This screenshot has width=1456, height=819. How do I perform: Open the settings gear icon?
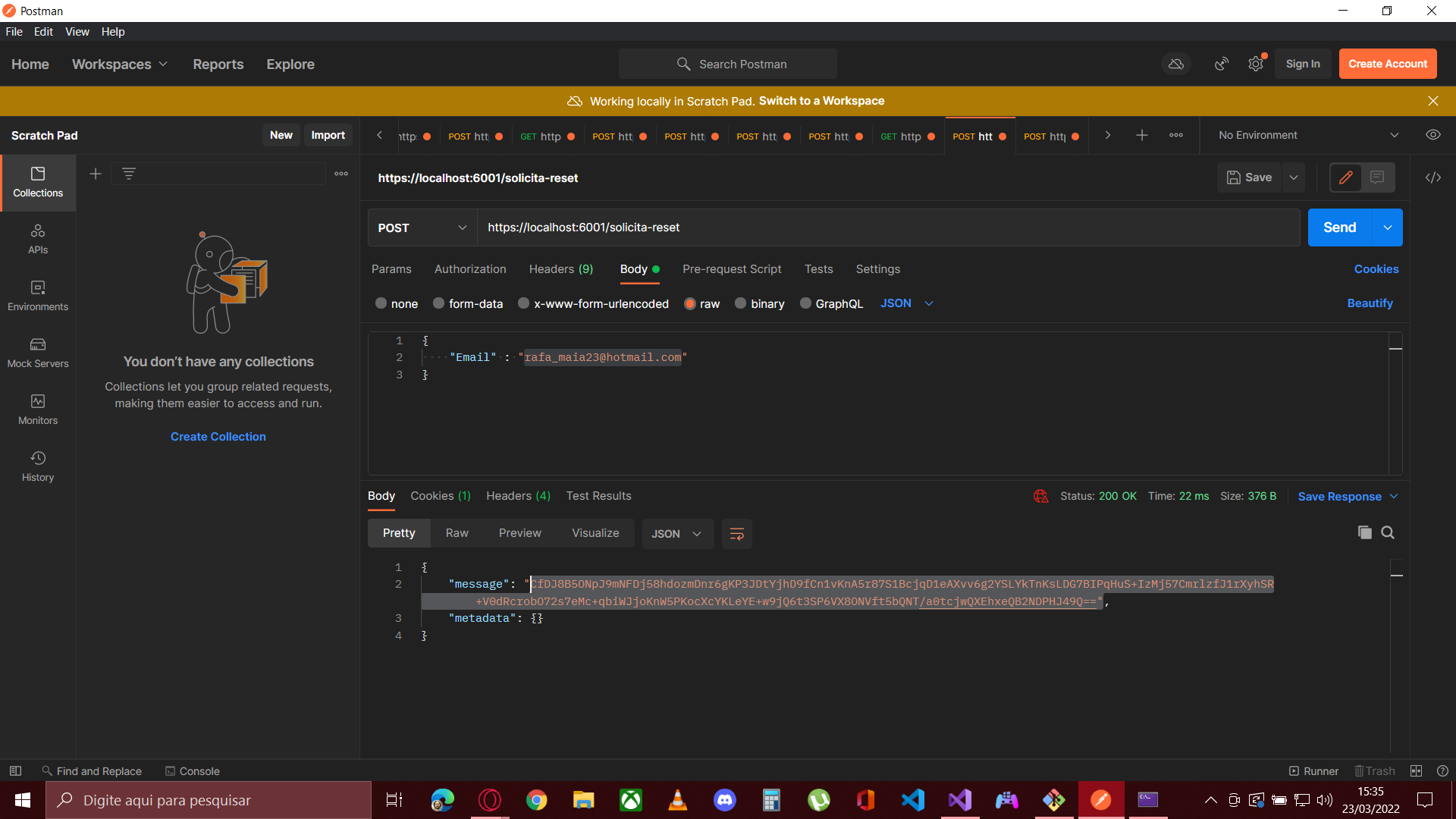[x=1257, y=64]
